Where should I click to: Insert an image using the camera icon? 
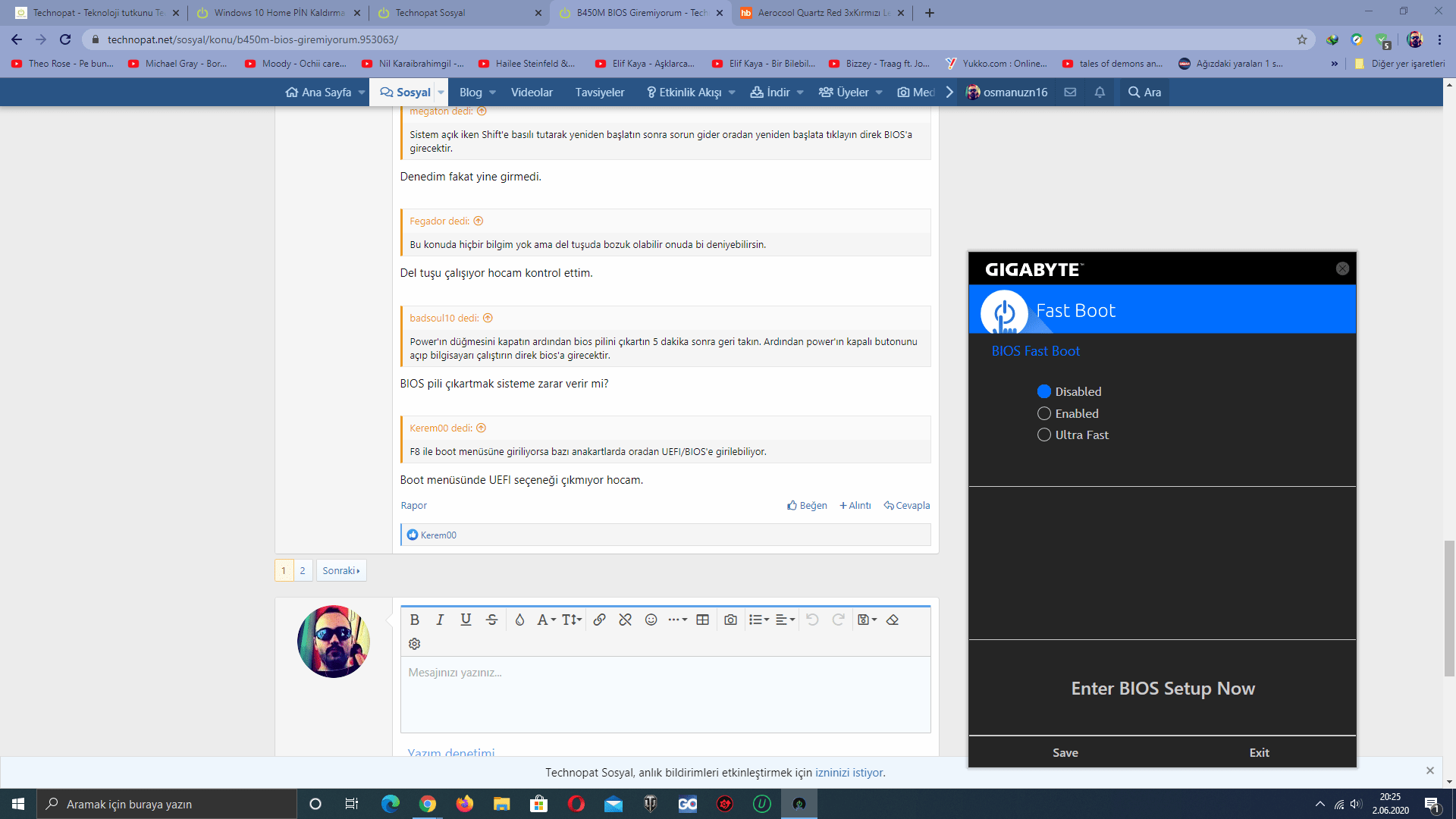click(x=730, y=620)
